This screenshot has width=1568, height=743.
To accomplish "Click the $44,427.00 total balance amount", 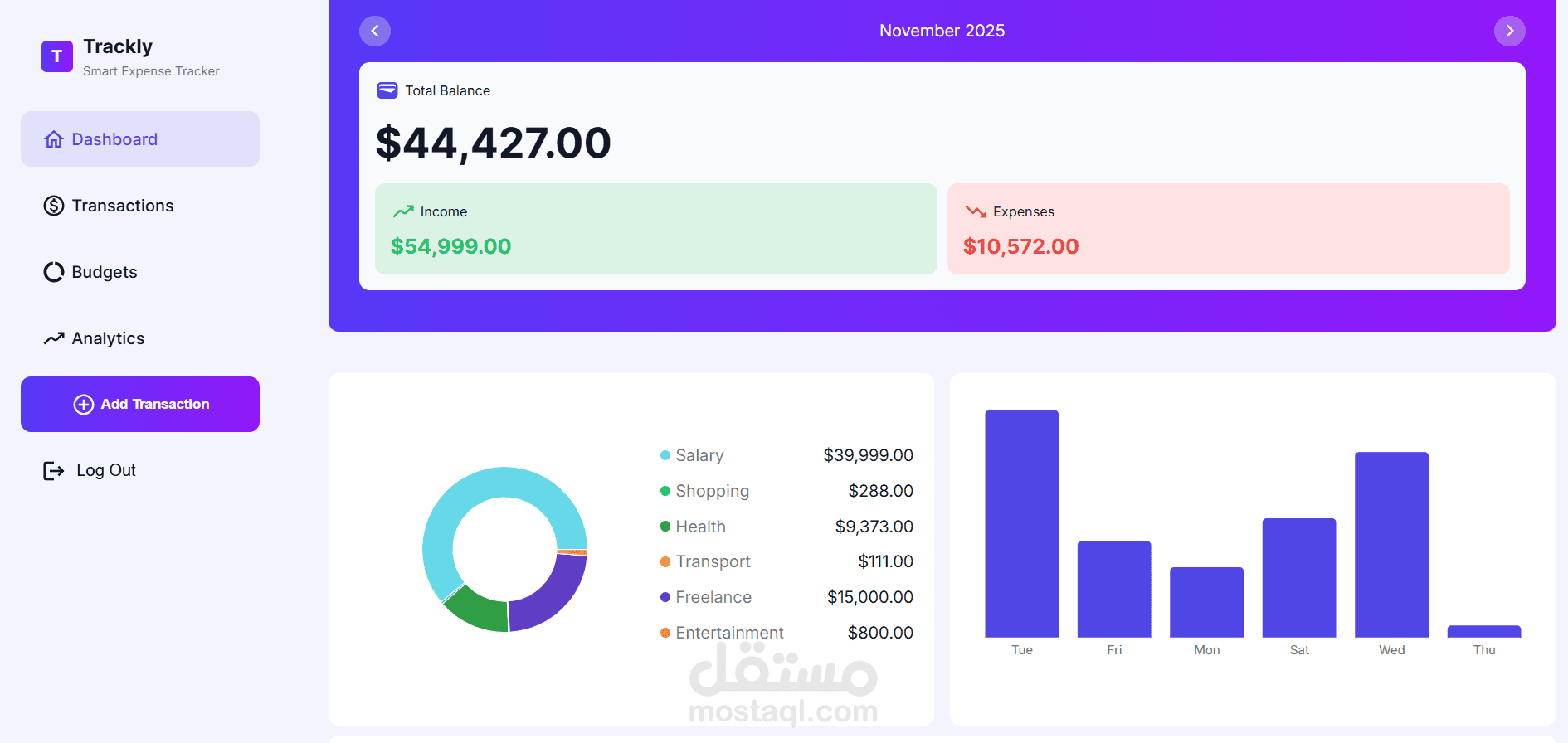I will [x=494, y=143].
